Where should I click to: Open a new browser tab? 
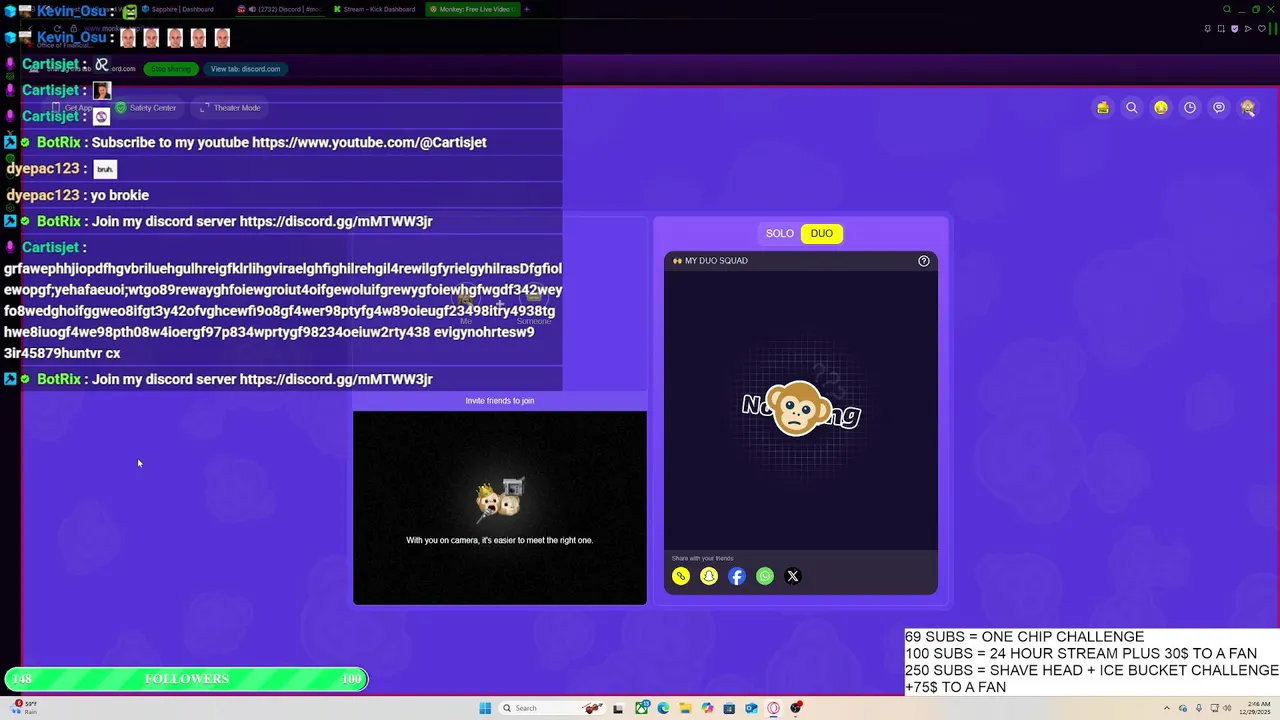[x=527, y=9]
